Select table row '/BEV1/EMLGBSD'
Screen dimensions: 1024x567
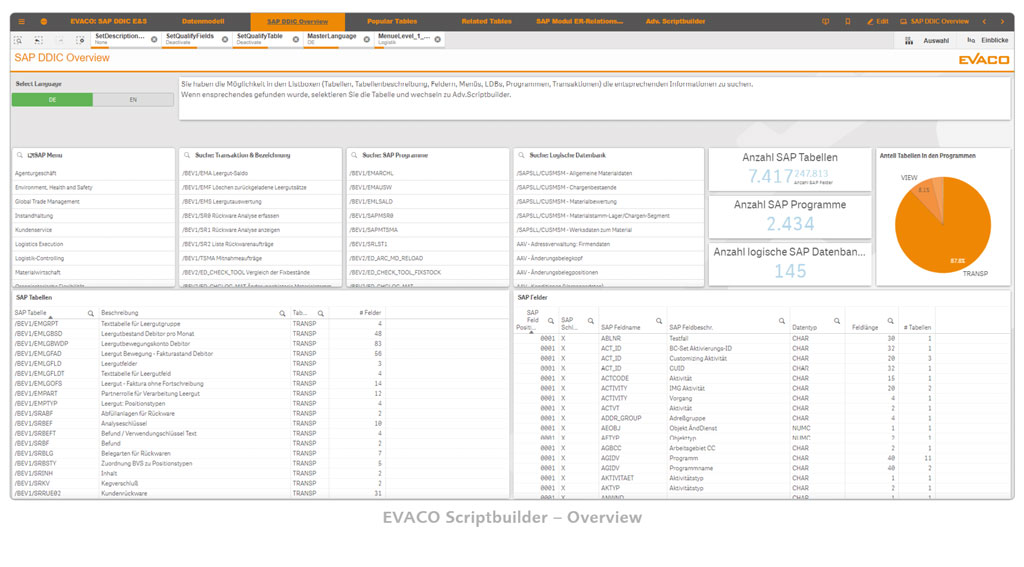click(198, 334)
